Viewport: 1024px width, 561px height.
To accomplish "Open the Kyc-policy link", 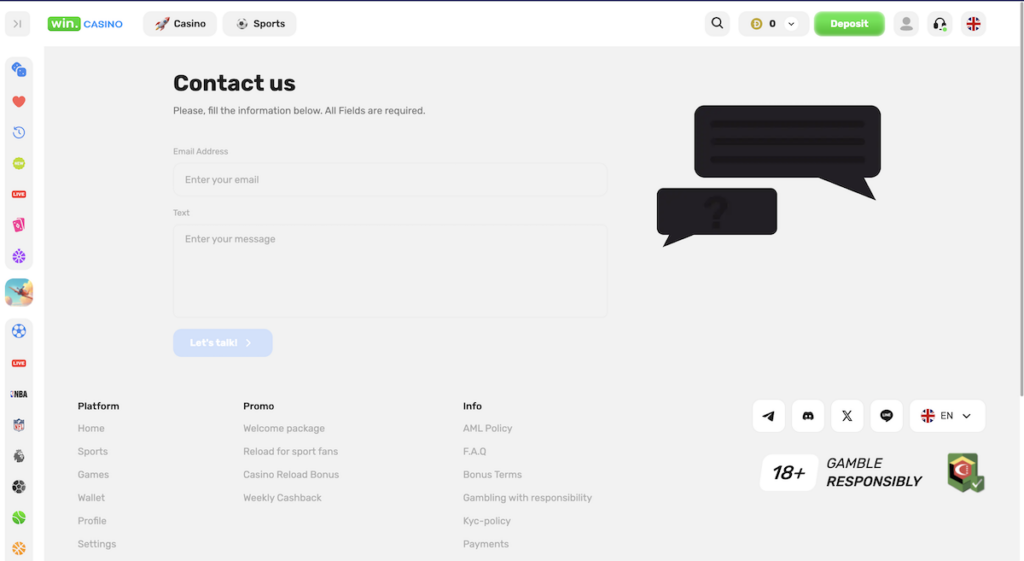I will click(x=487, y=521).
